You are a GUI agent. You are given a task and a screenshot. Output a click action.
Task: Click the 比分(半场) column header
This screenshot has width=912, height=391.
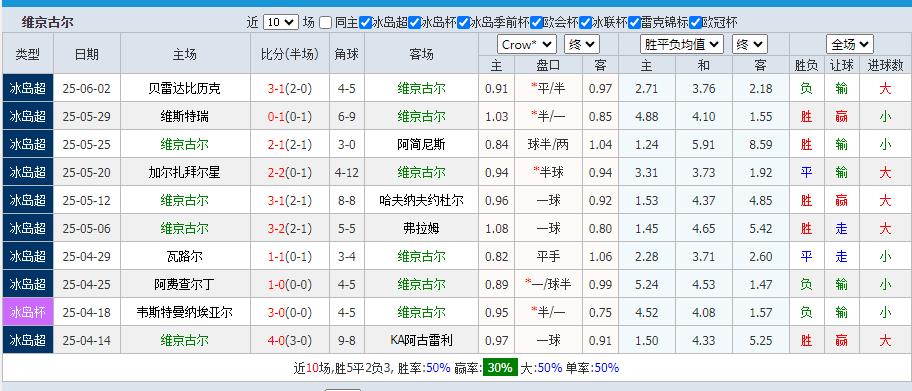coord(290,54)
